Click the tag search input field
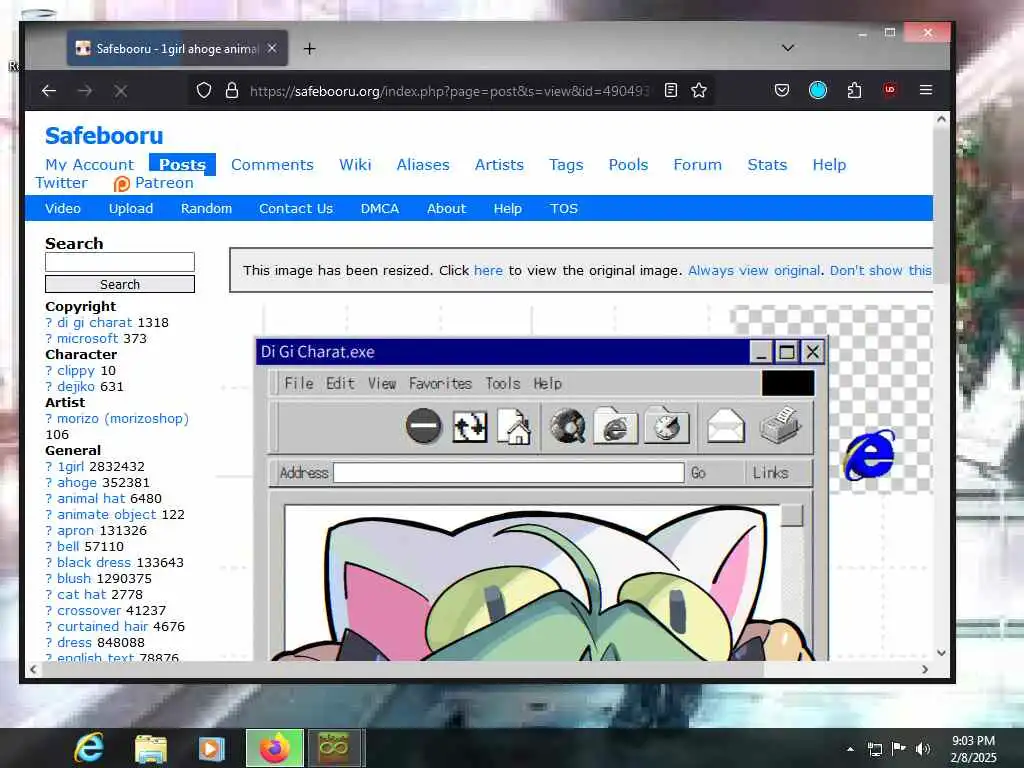 coord(120,262)
